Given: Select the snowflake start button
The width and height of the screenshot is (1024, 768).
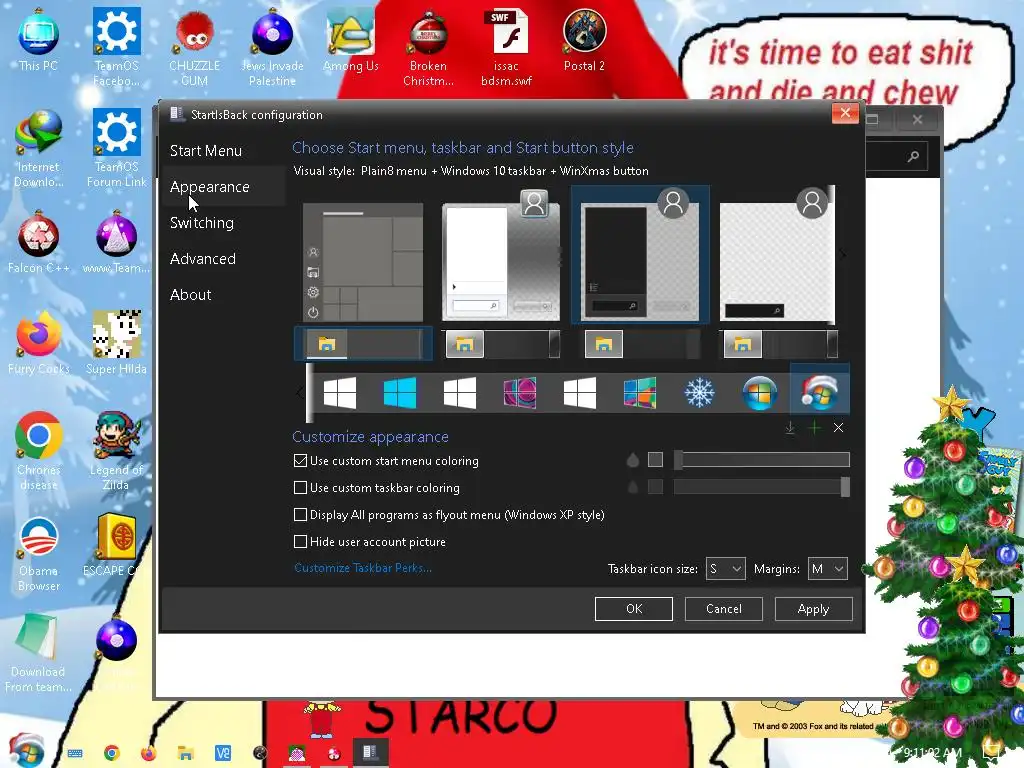Looking at the screenshot, I should pos(699,393).
